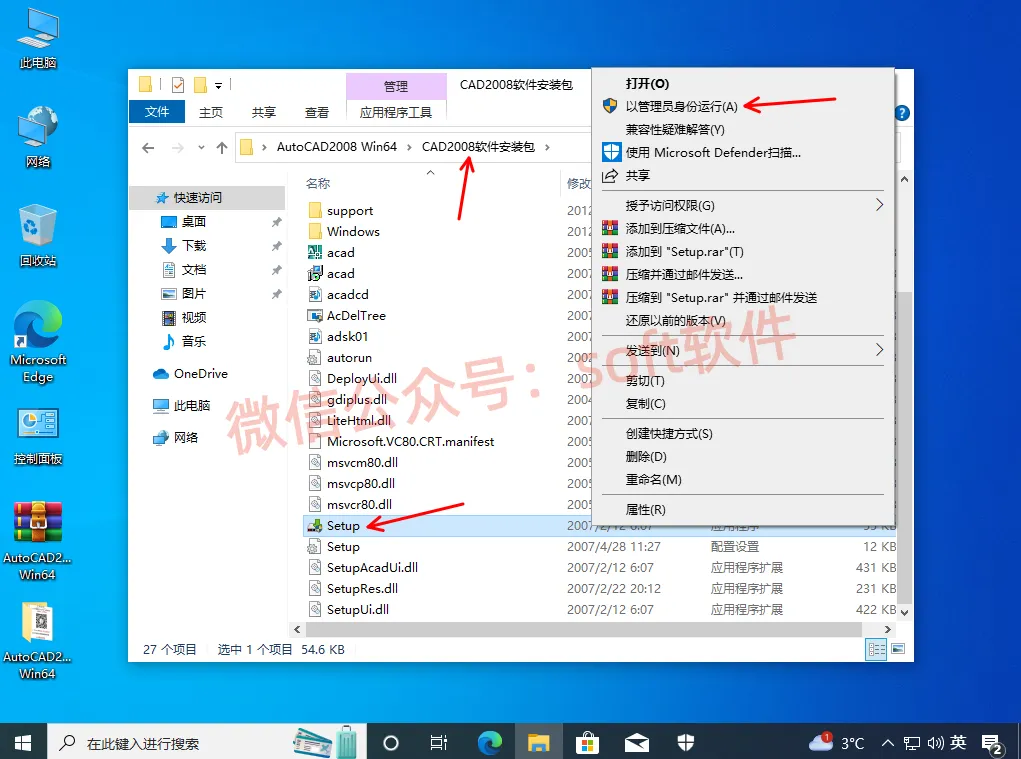Select Microsoft.VC80.CRT.manifest file
The image size is (1021, 759).
[x=410, y=441]
